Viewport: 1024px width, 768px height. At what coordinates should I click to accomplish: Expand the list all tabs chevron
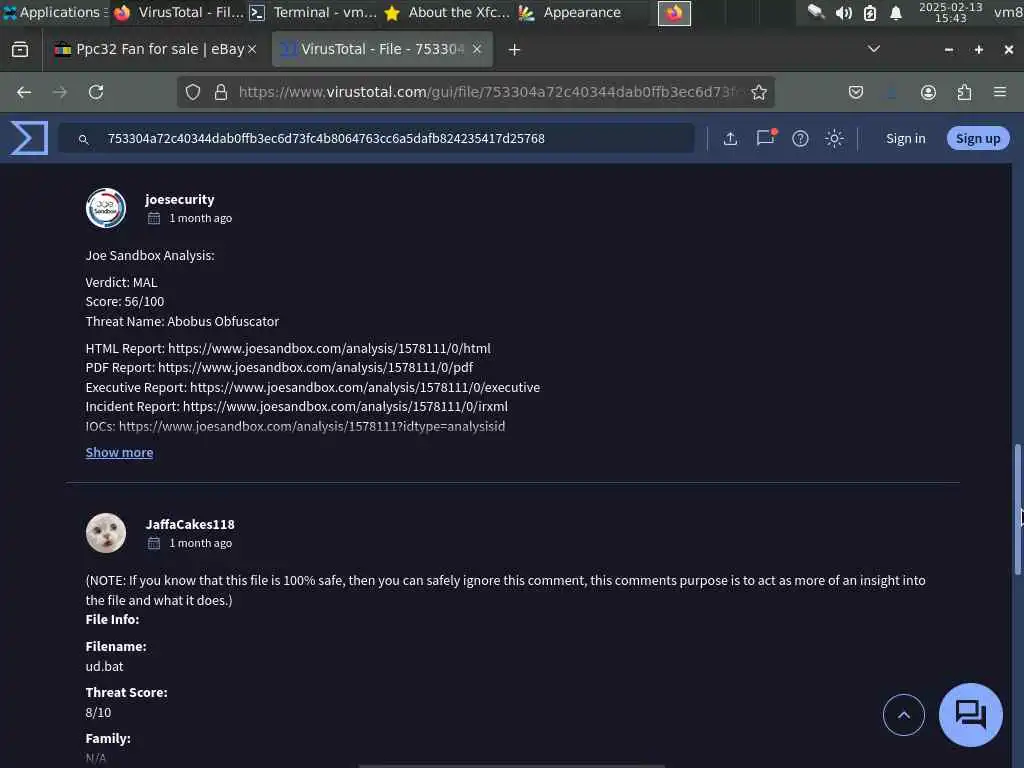(x=874, y=49)
